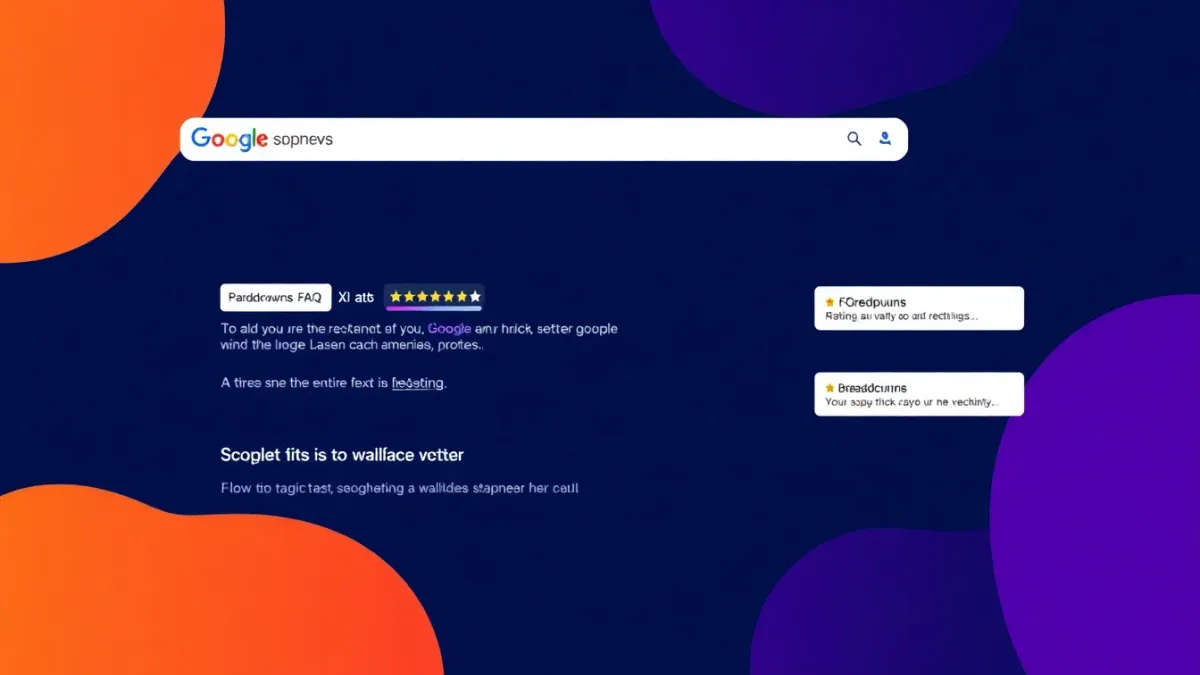Click the star icon on Breadcurns card
Image resolution: width=1200 pixels, height=675 pixels.
coord(830,388)
